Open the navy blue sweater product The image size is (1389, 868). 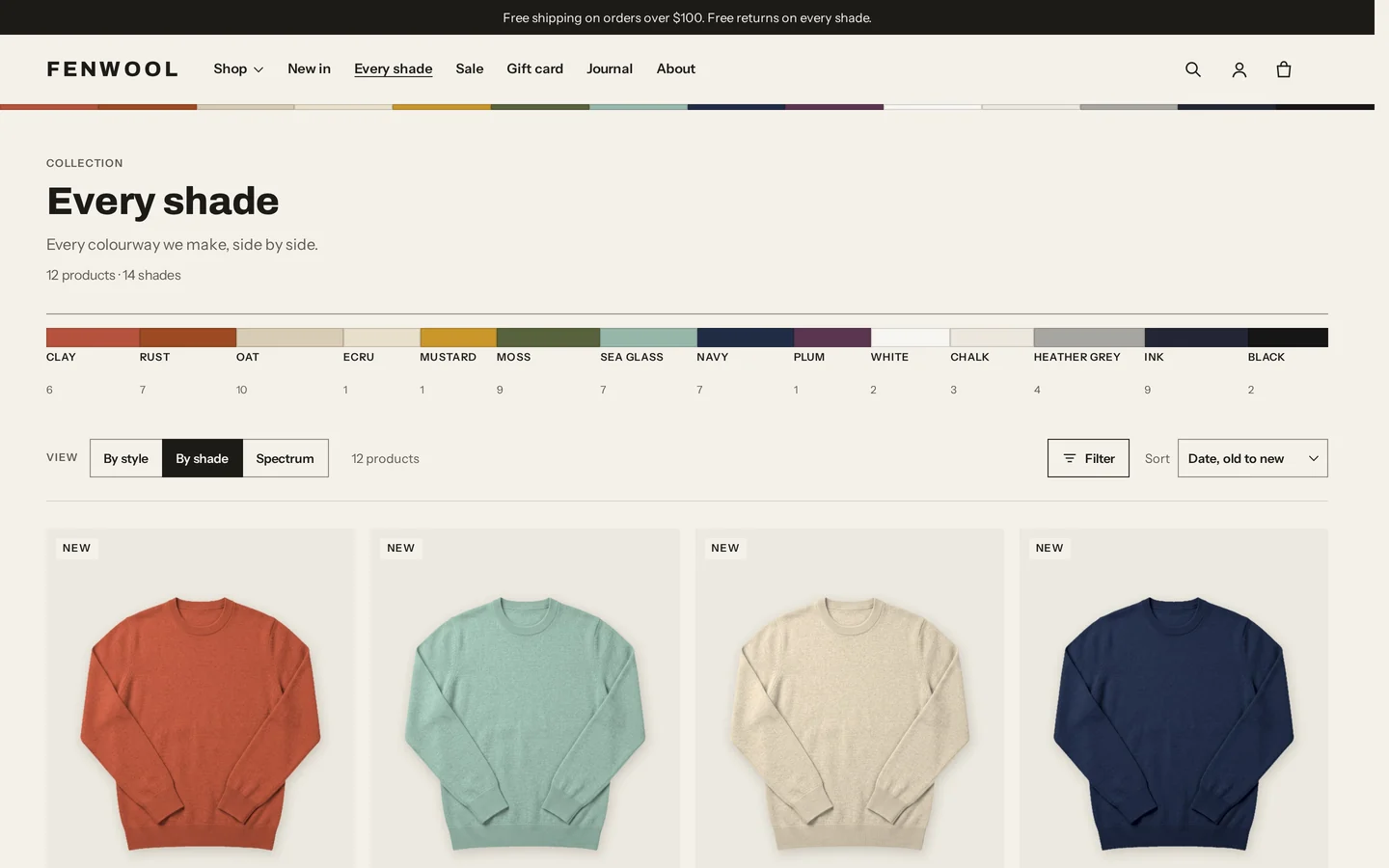pyautogui.click(x=1174, y=698)
